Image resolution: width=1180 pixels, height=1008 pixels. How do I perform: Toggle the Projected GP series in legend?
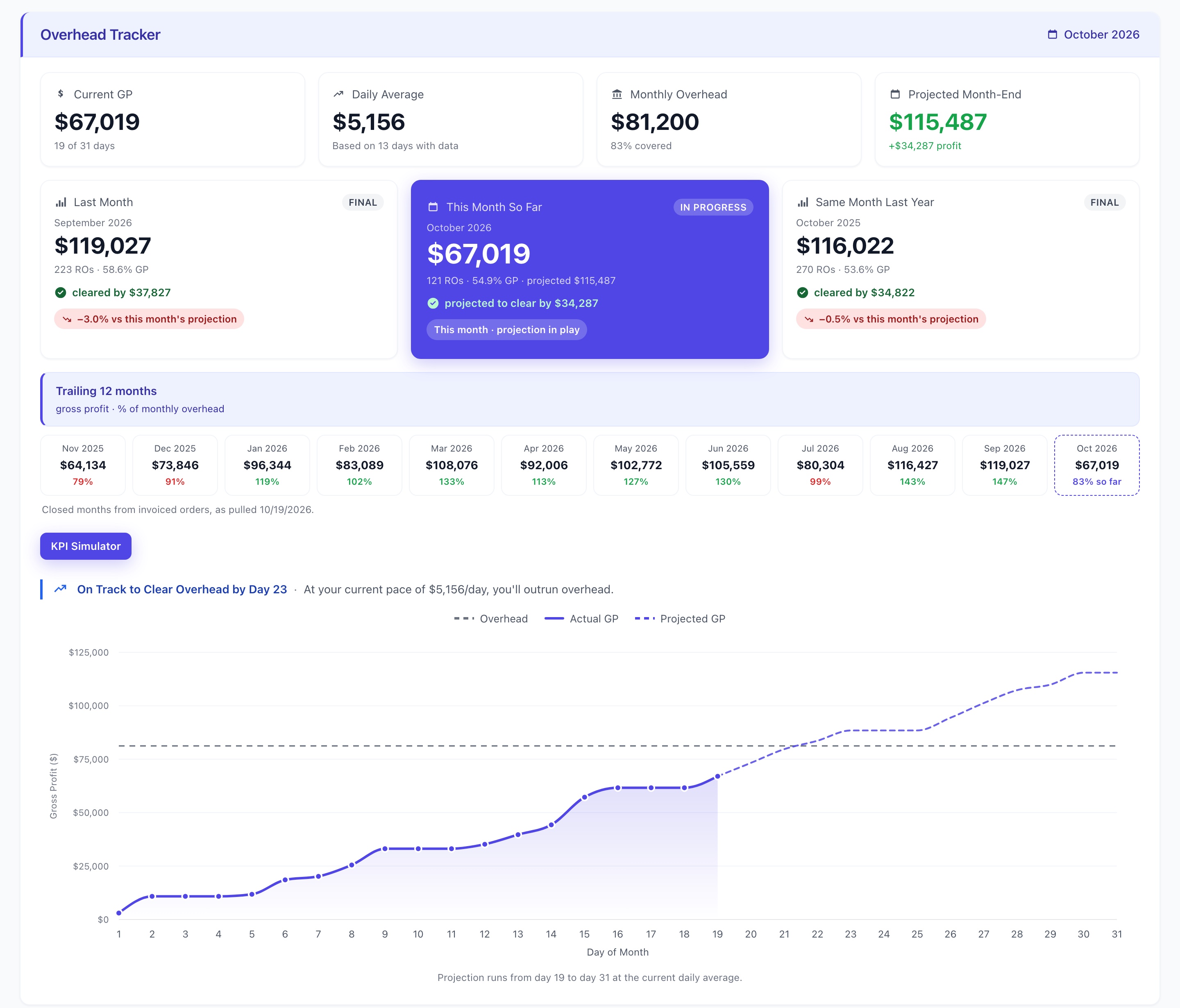[x=680, y=618]
